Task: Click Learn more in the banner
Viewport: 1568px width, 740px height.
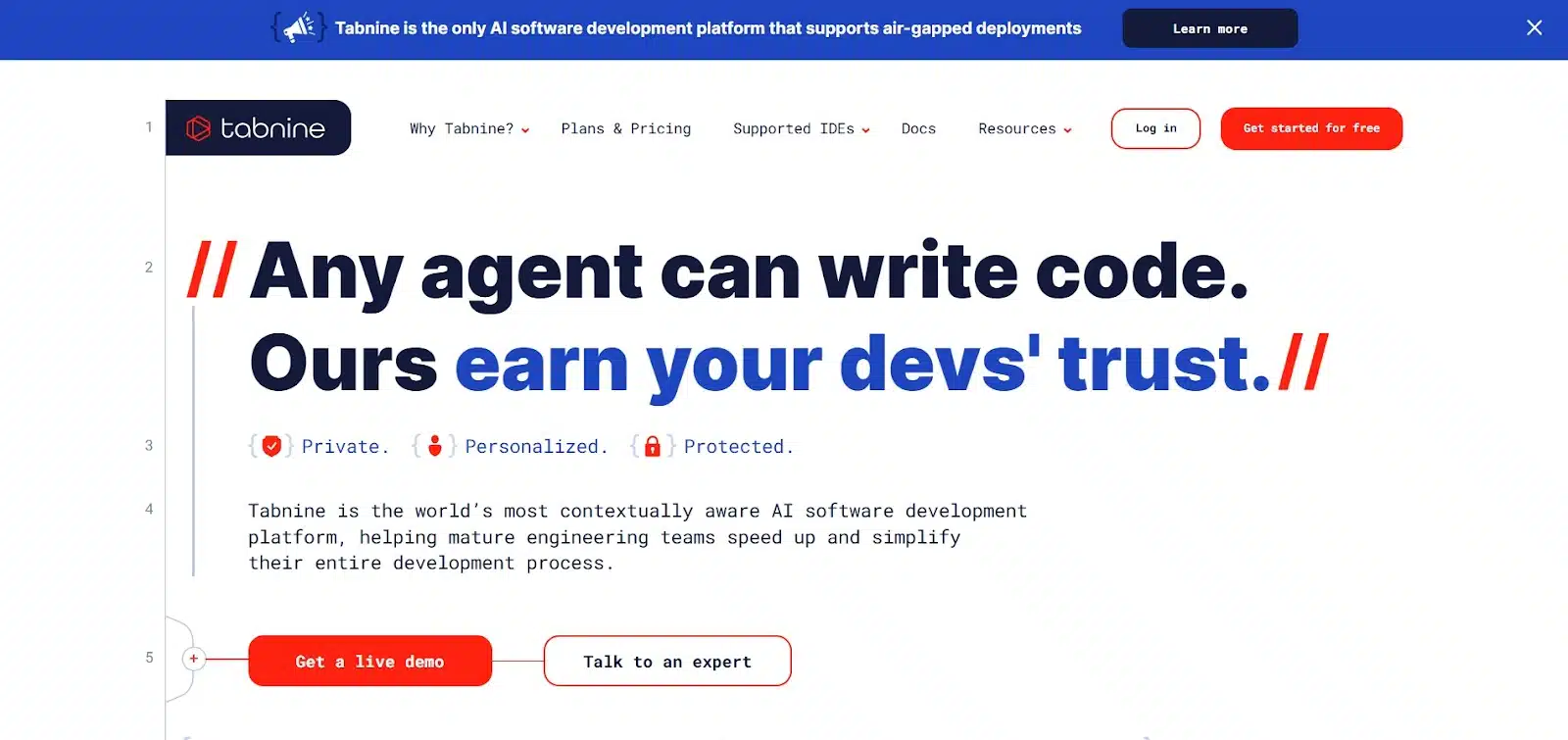Action: click(1209, 28)
